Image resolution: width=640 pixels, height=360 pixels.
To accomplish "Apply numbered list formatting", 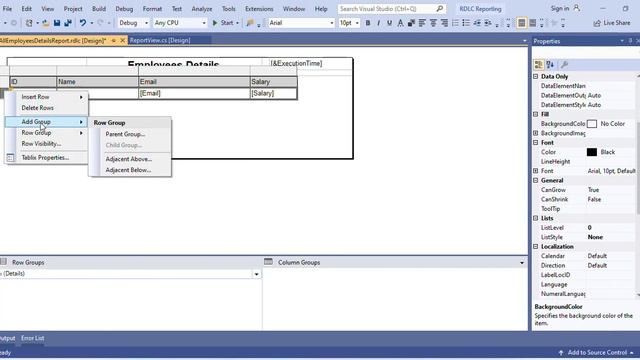I will [x=455, y=23].
